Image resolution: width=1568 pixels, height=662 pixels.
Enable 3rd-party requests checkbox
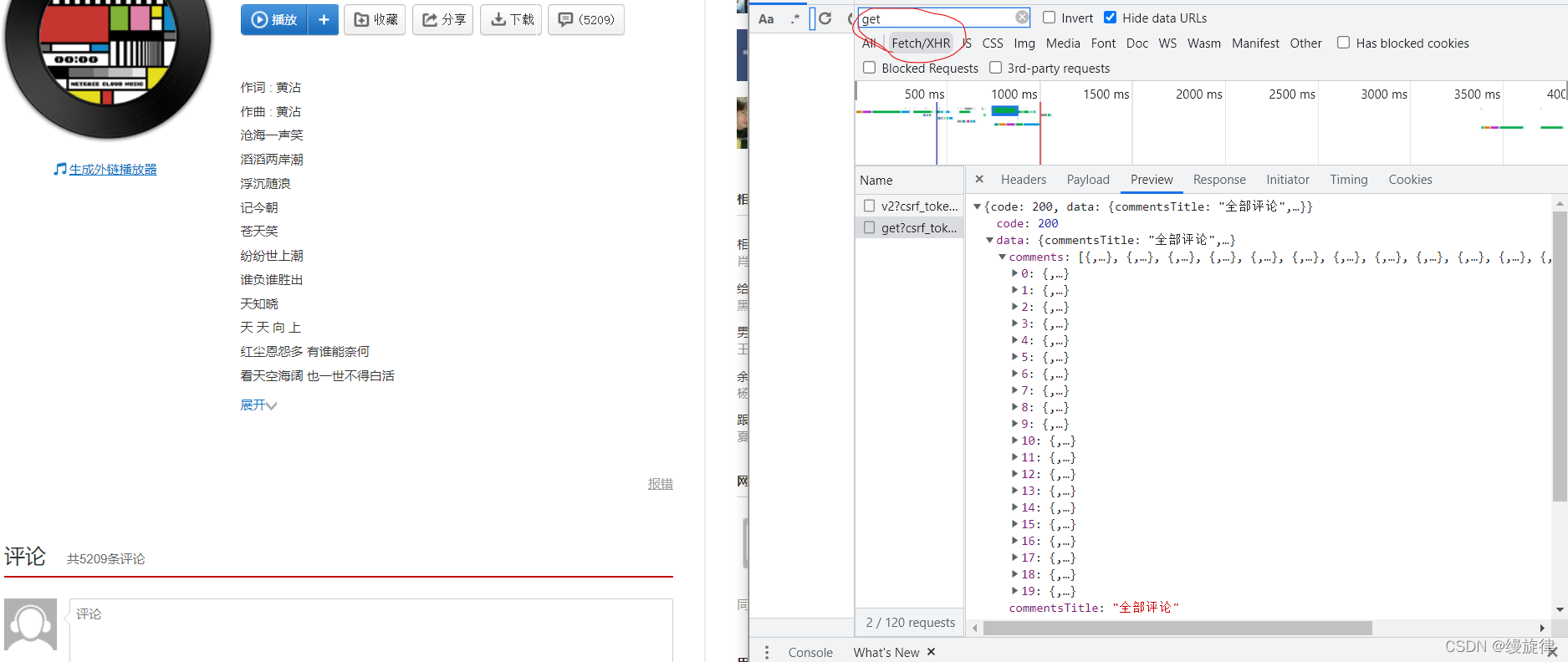click(x=995, y=68)
